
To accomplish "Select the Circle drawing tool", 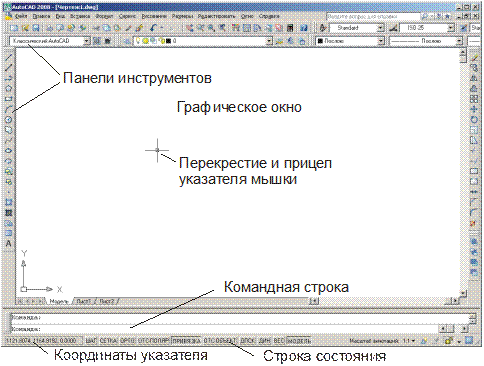I will (x=9, y=120).
